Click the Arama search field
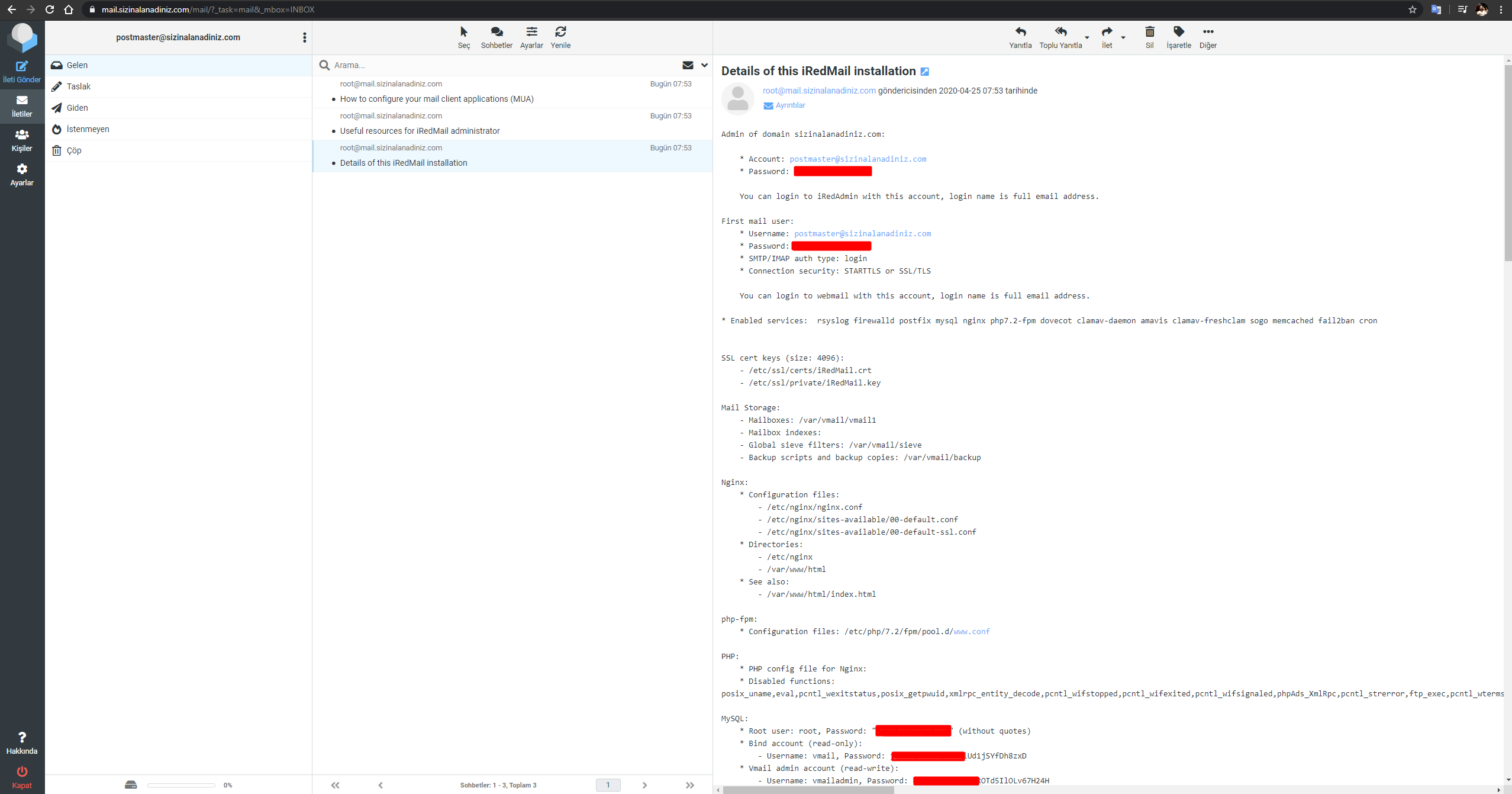1512x794 pixels. pyautogui.click(x=503, y=65)
